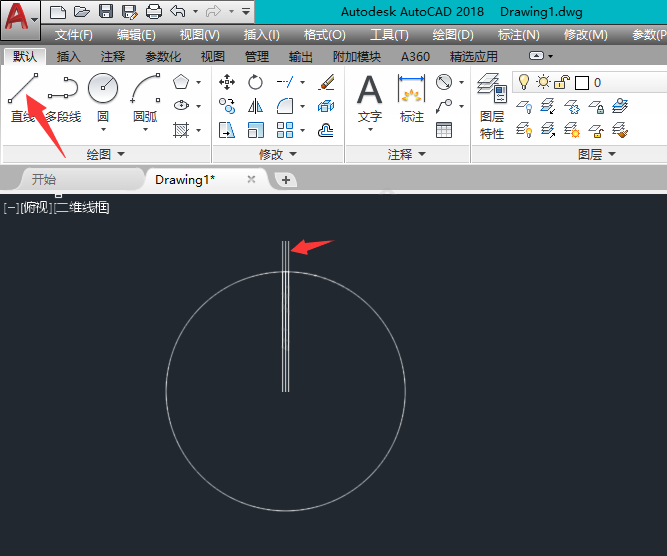The image size is (667, 556).
Task: Select the Trim tool
Action: point(285,82)
